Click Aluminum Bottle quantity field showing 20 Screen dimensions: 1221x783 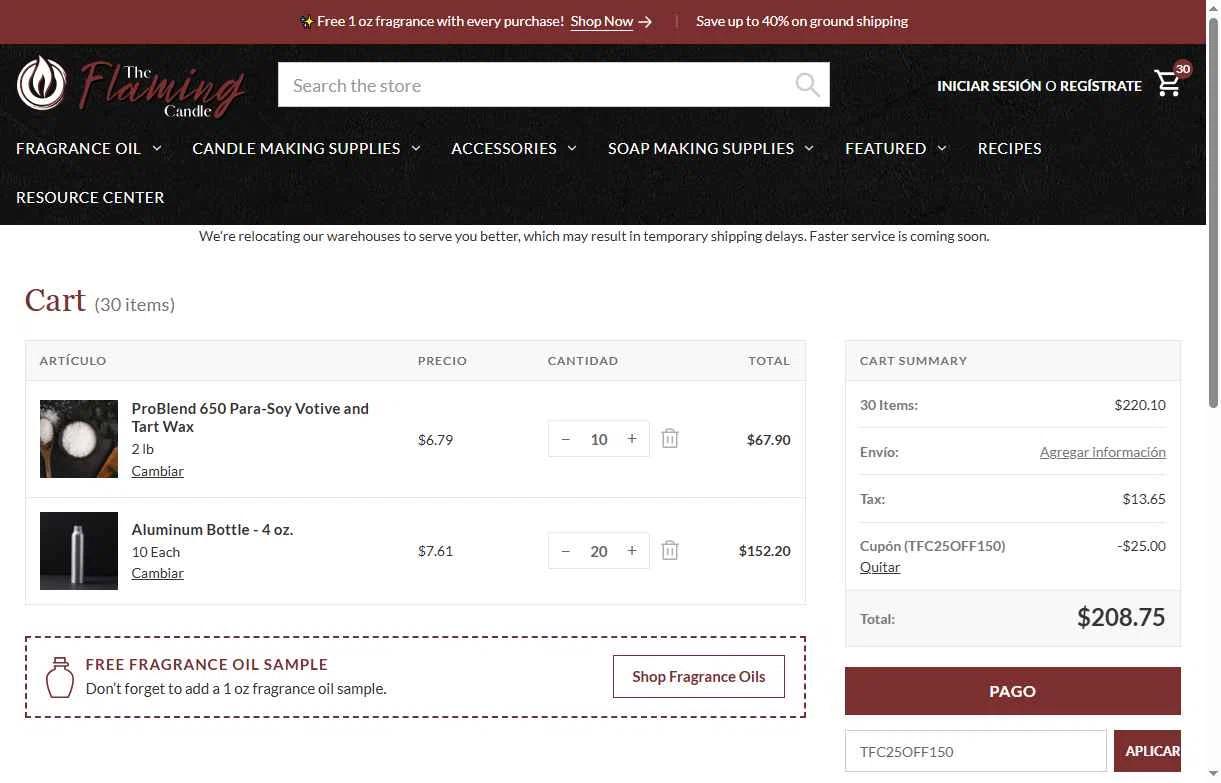pos(599,551)
